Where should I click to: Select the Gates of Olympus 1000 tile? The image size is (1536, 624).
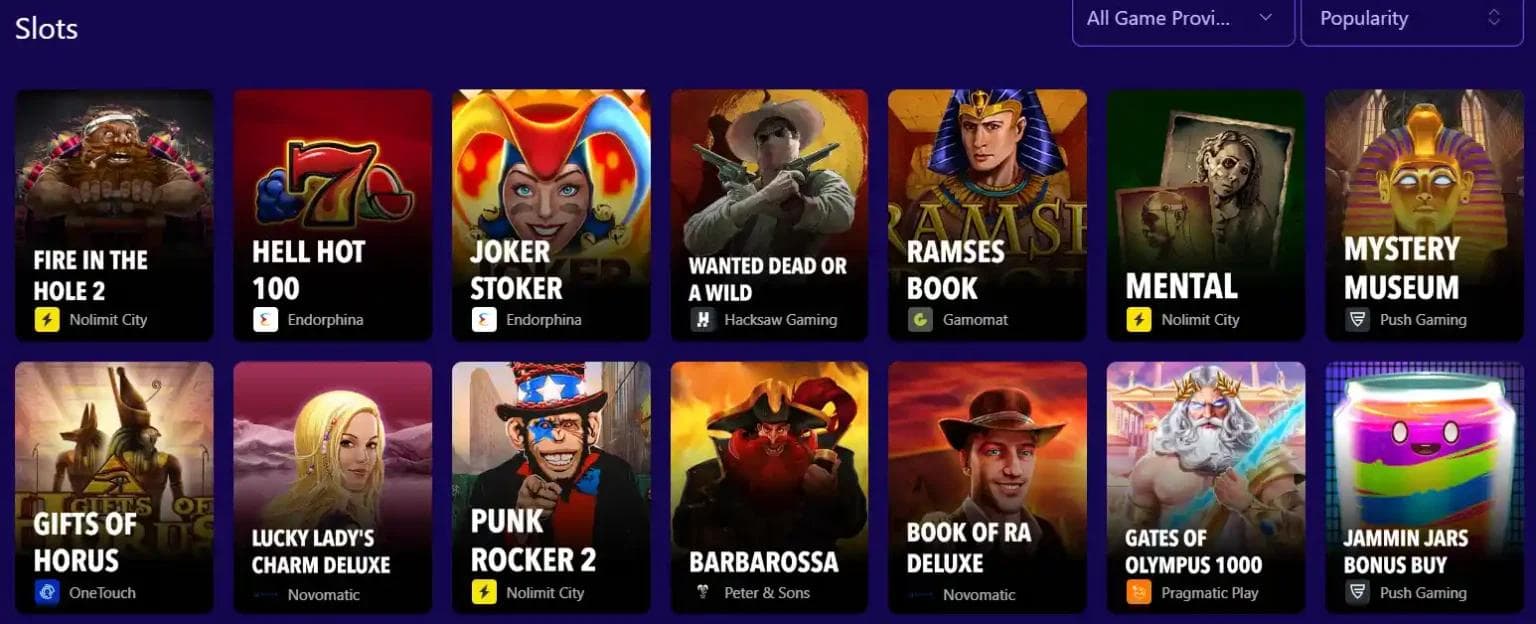click(x=1206, y=487)
